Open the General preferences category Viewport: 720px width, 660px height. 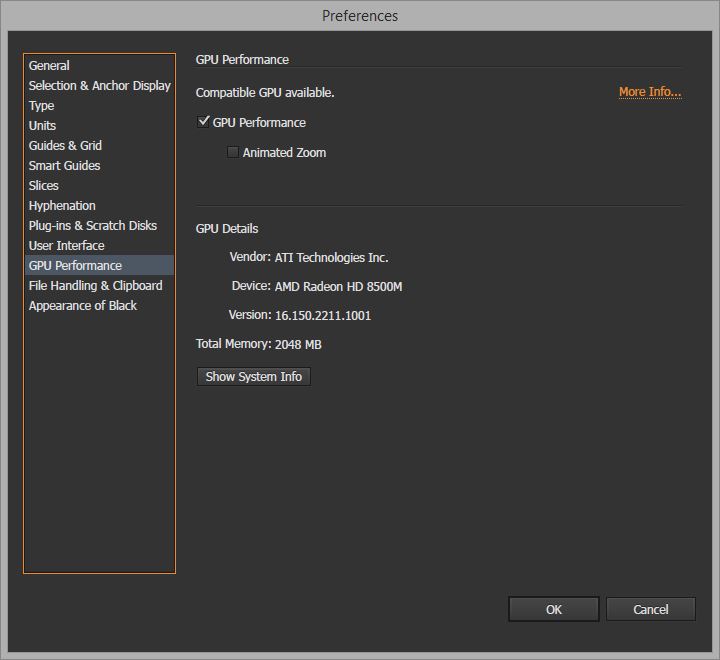click(99, 66)
